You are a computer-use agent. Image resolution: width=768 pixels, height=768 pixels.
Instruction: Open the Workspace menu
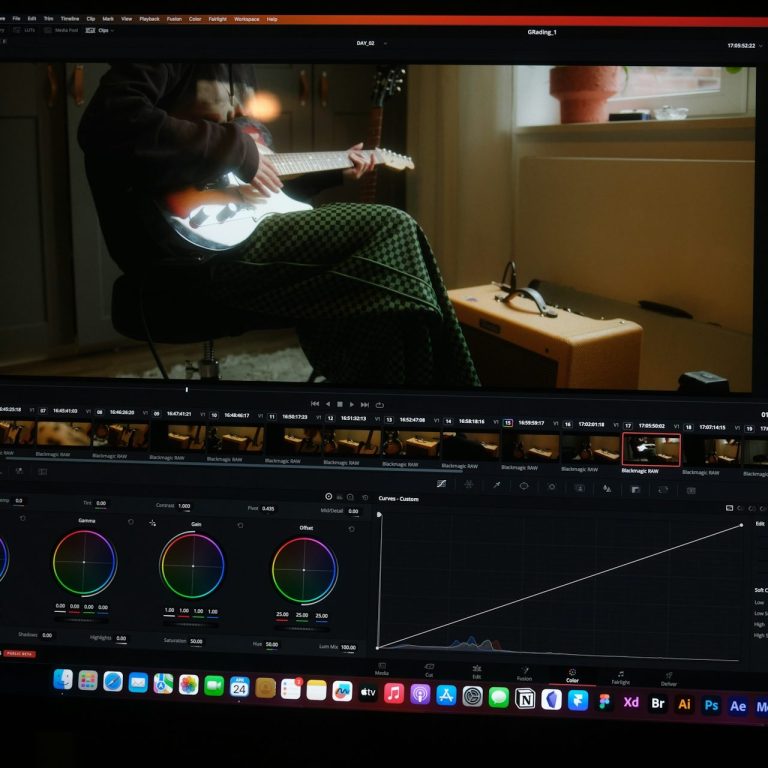246,19
